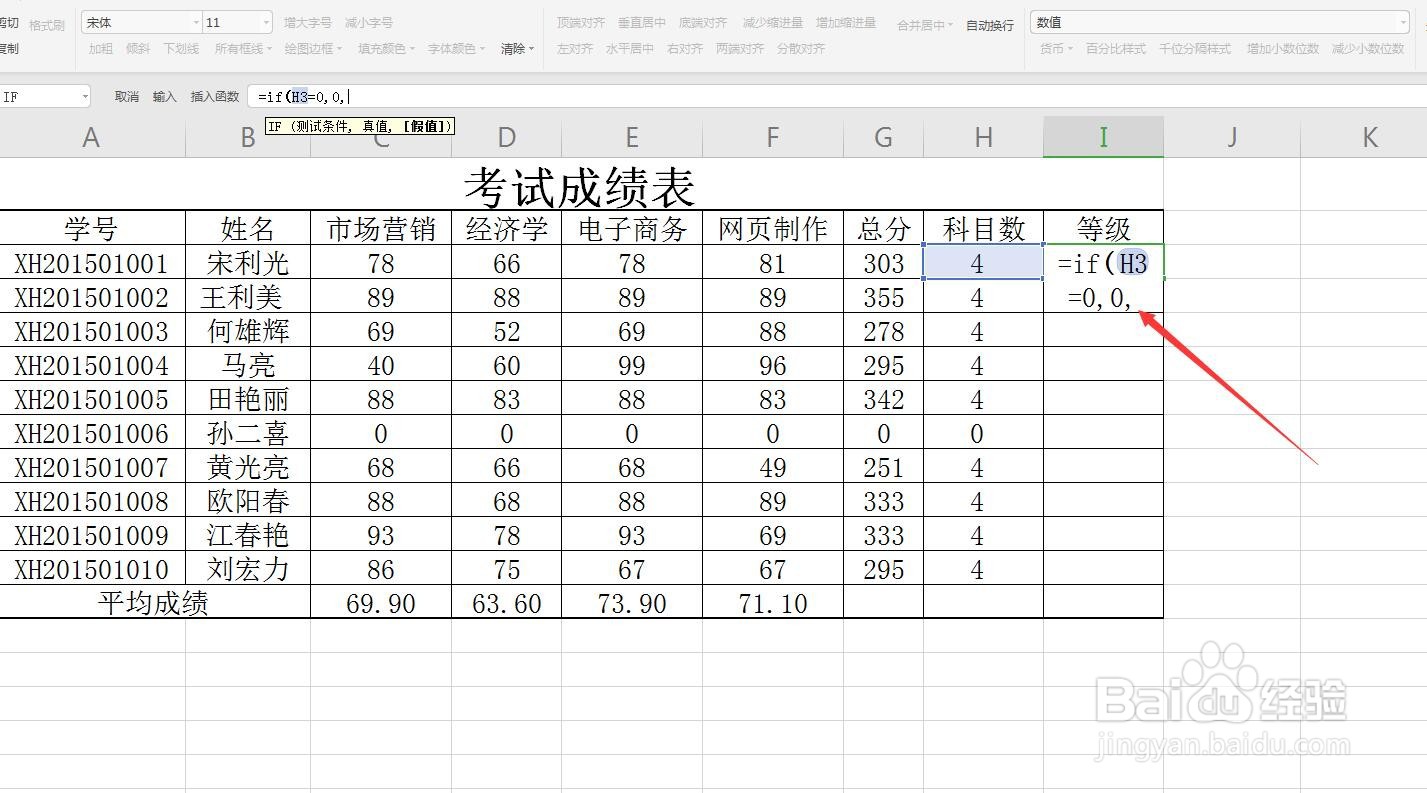This screenshot has width=1427, height=793.
Task: Confirm the formula entry (输入)
Action: tap(165, 96)
